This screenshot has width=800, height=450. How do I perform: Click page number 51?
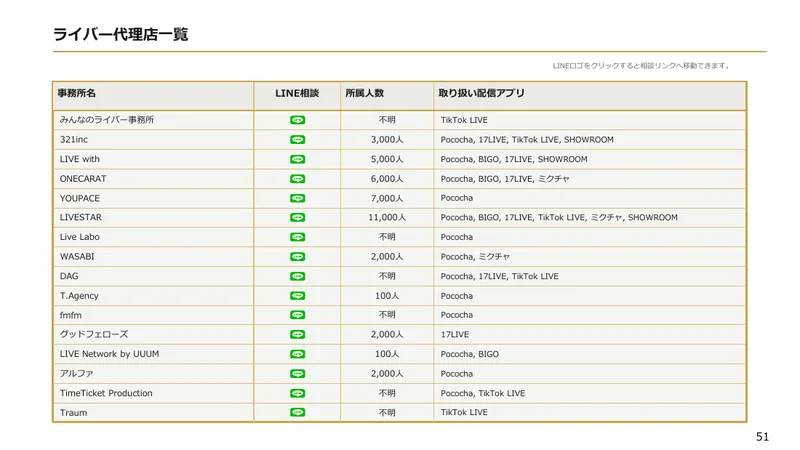click(x=762, y=437)
